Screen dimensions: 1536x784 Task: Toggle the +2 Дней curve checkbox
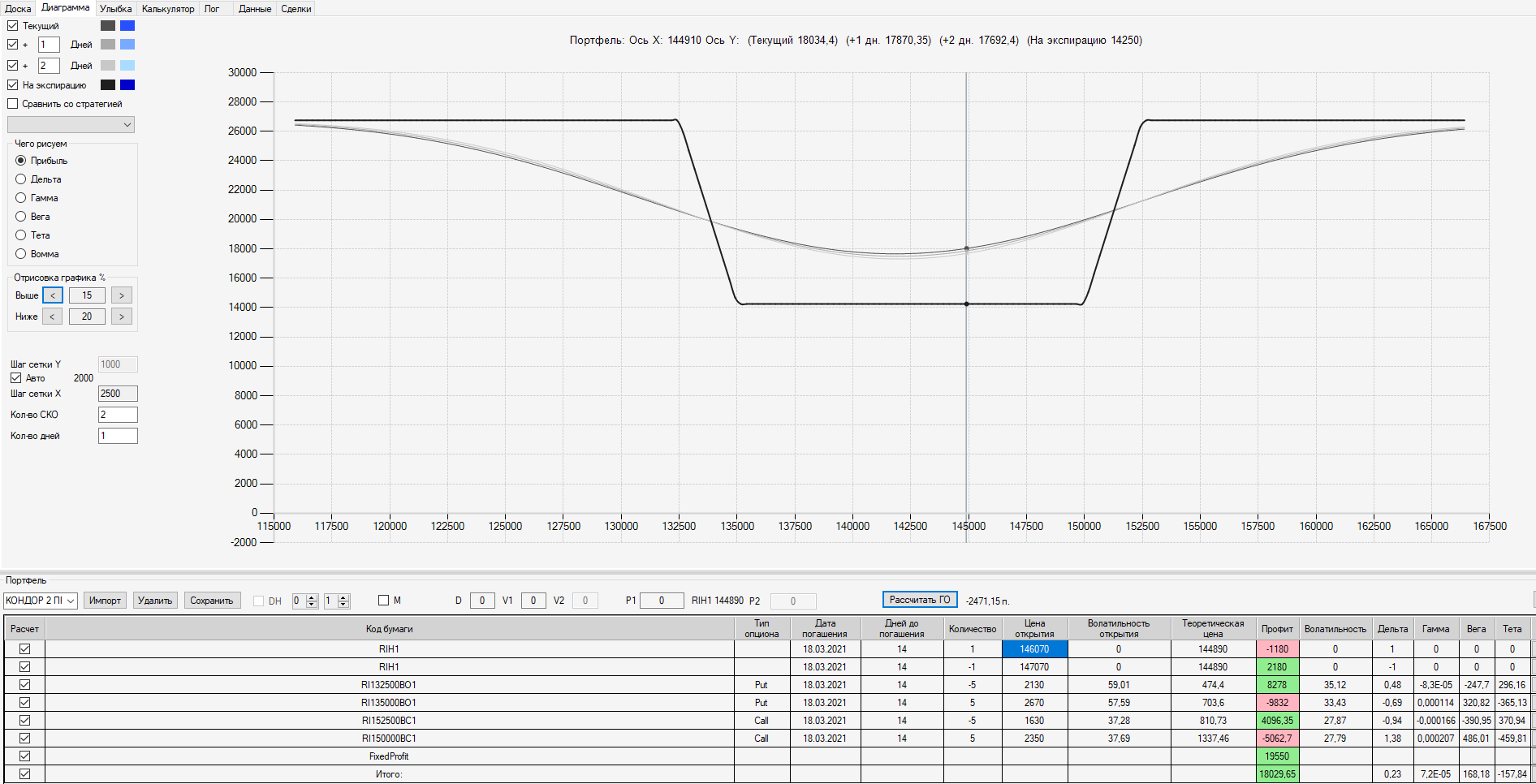pos(12,66)
